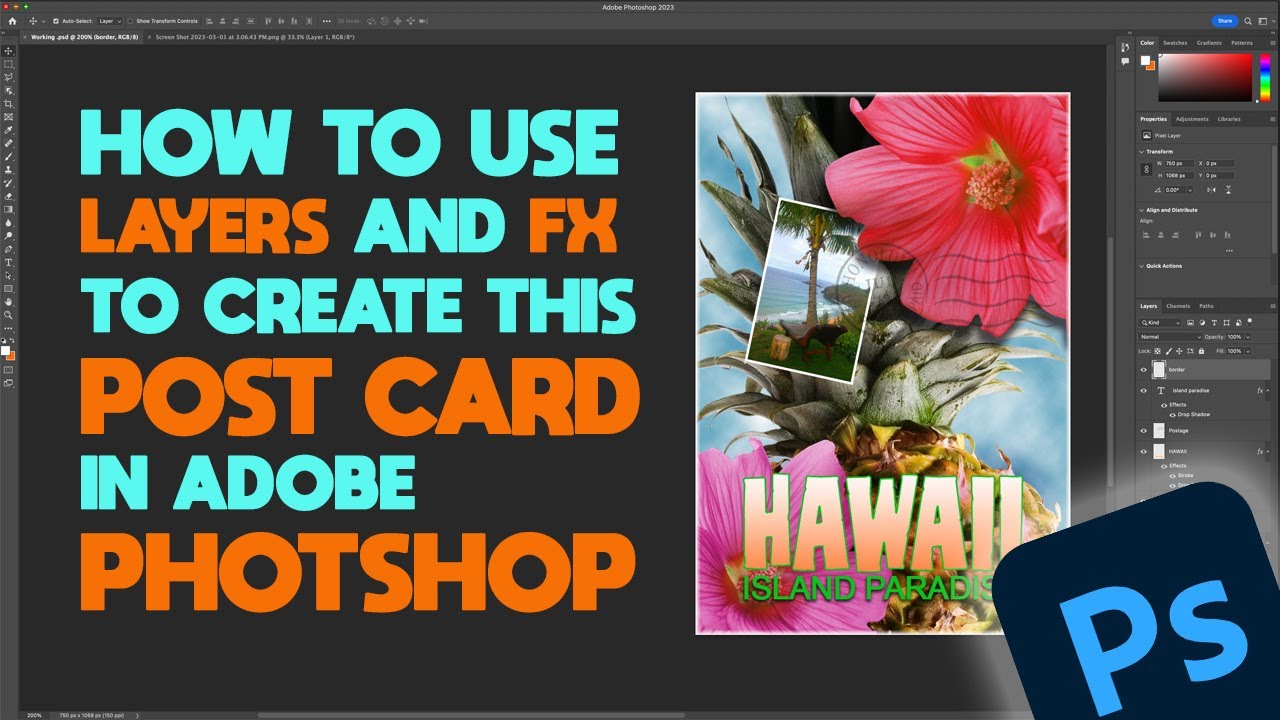Open the Normal blend mode dropdown
Screen dimensions: 1280x720
(x=1171, y=337)
